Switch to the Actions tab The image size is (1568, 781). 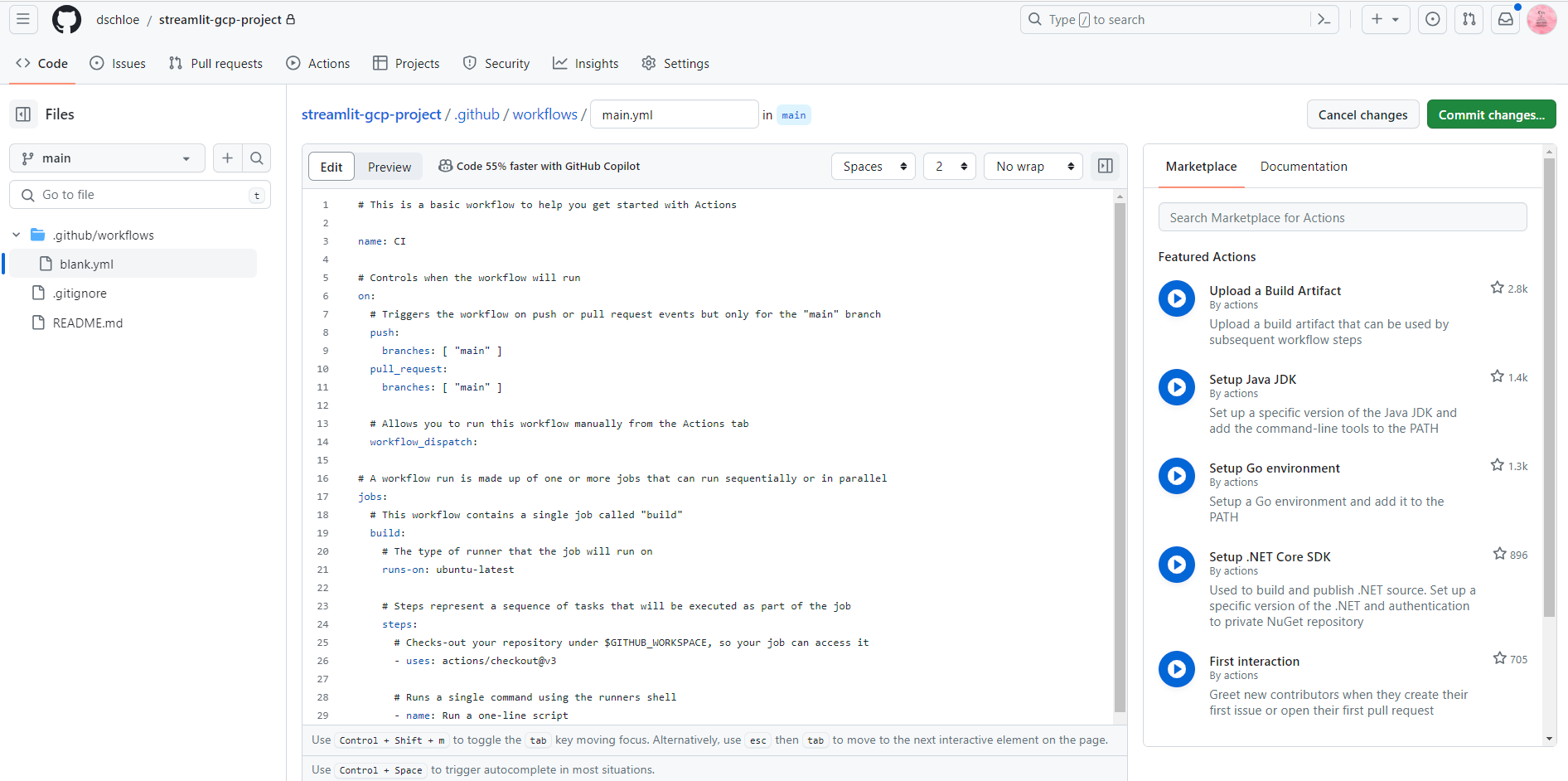pos(318,63)
